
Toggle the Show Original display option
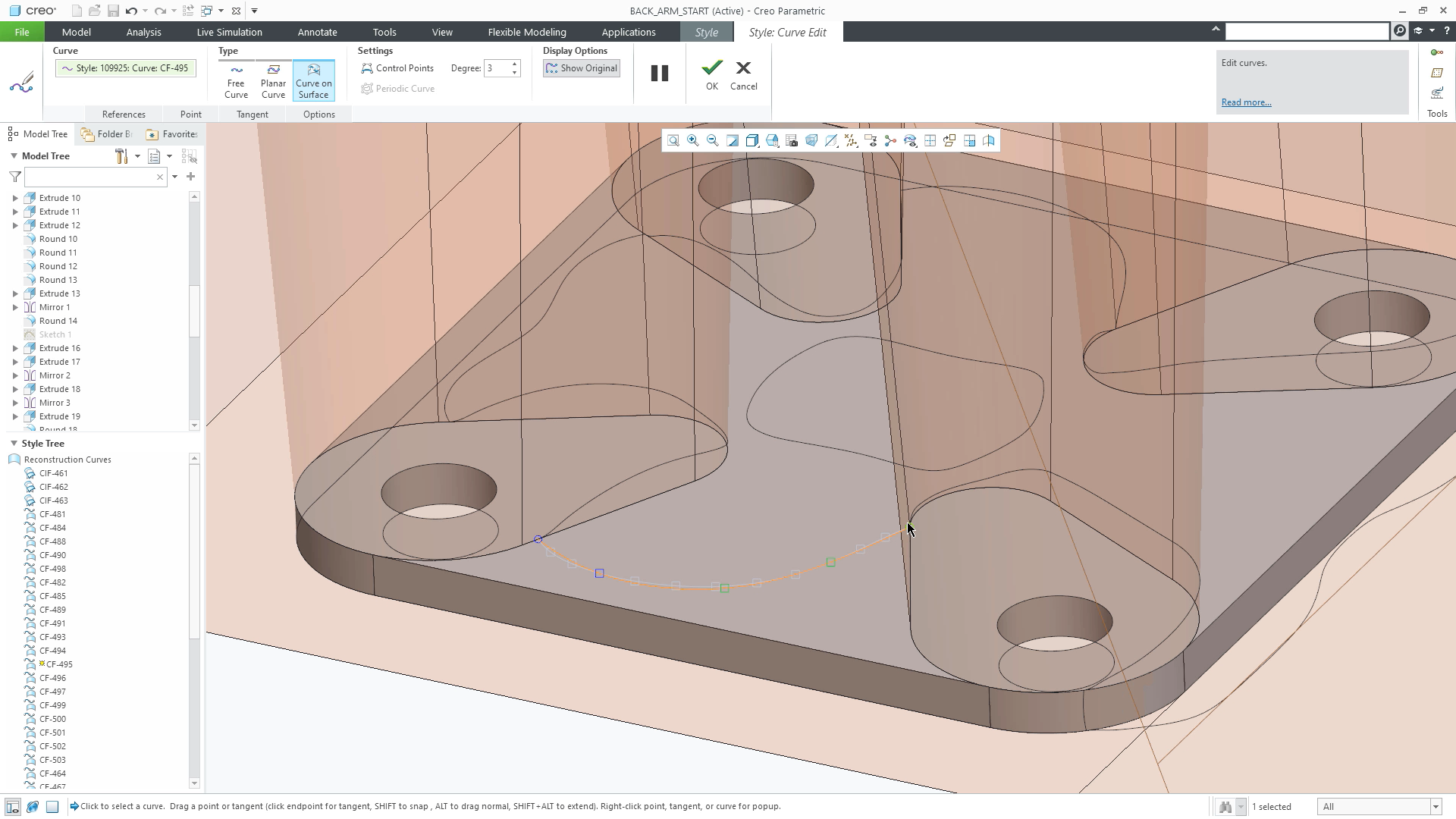582,68
